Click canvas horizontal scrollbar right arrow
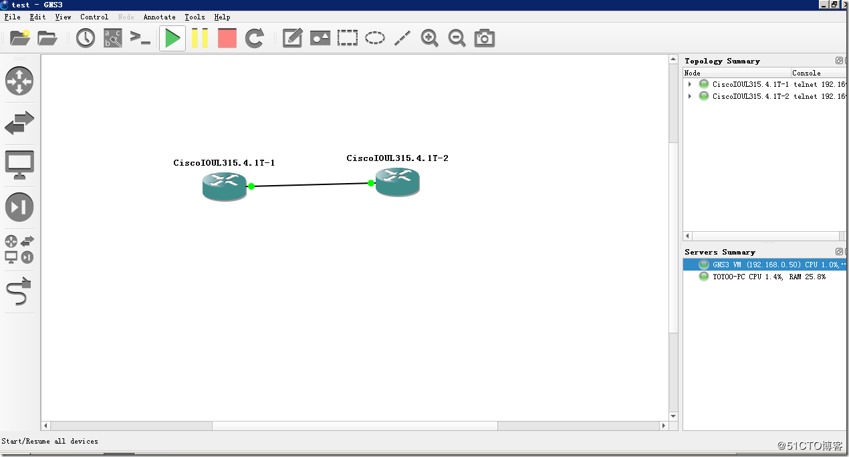This screenshot has height=457, width=849. 663,426
